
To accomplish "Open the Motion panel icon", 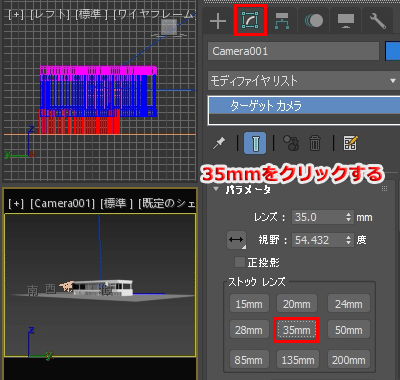I will click(314, 21).
